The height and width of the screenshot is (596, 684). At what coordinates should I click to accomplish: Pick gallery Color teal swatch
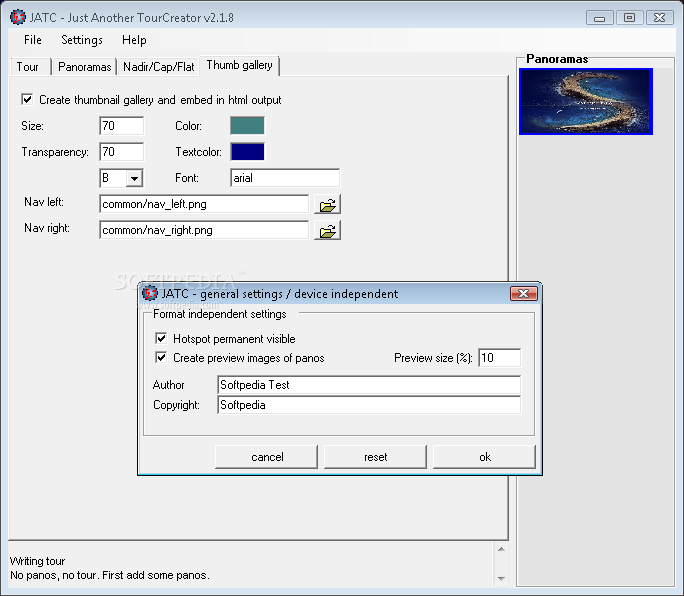247,126
